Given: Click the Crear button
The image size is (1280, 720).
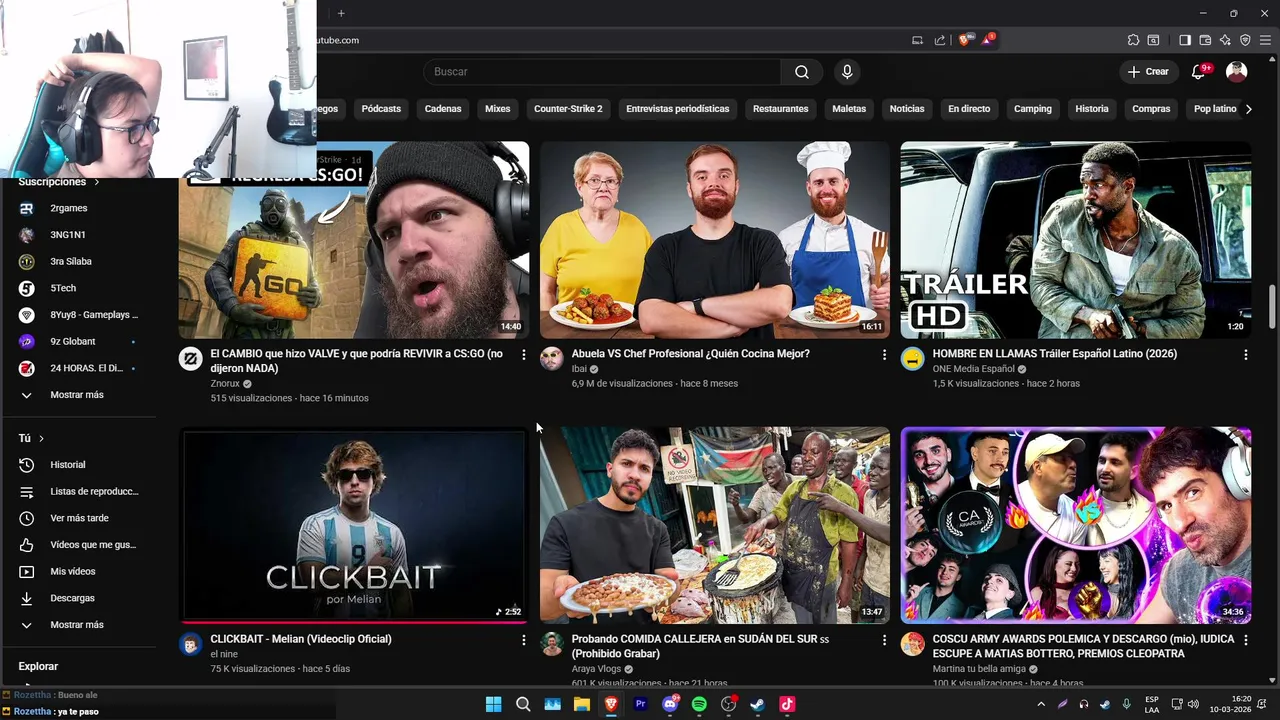Looking at the screenshot, I should click(1148, 72).
